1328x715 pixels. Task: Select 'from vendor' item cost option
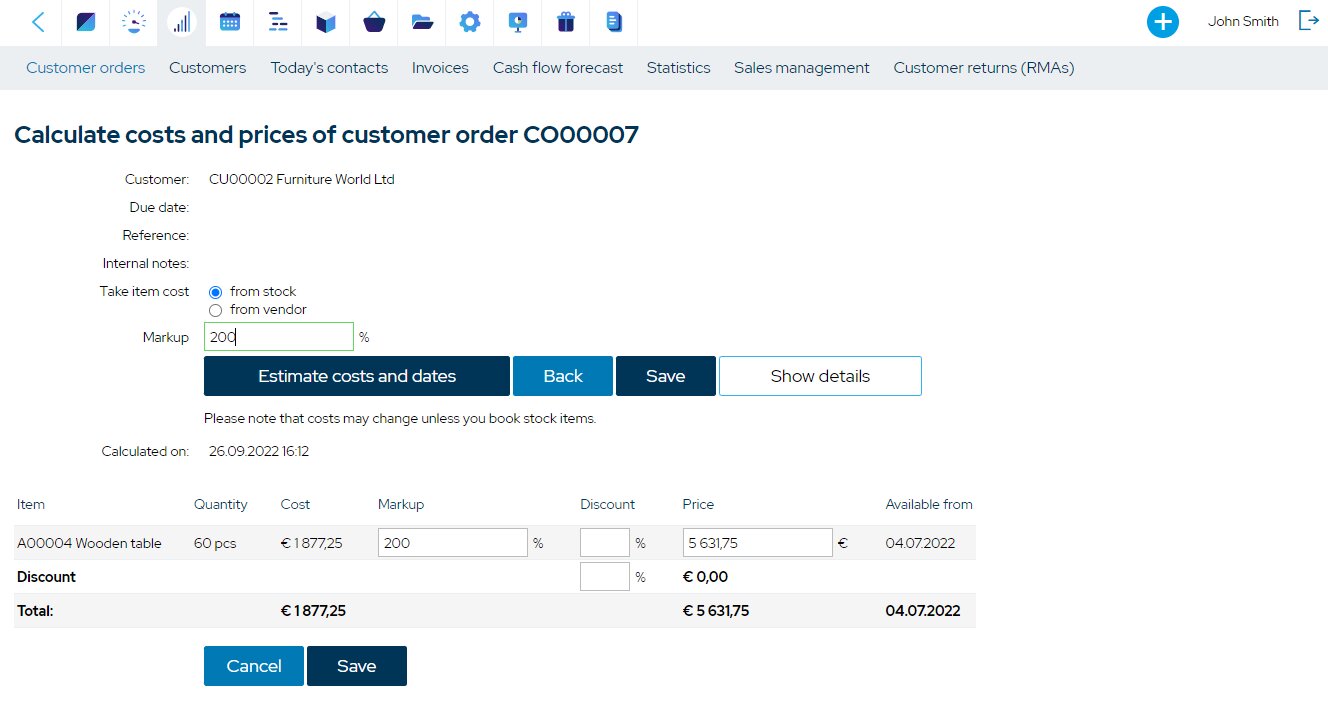(x=215, y=310)
